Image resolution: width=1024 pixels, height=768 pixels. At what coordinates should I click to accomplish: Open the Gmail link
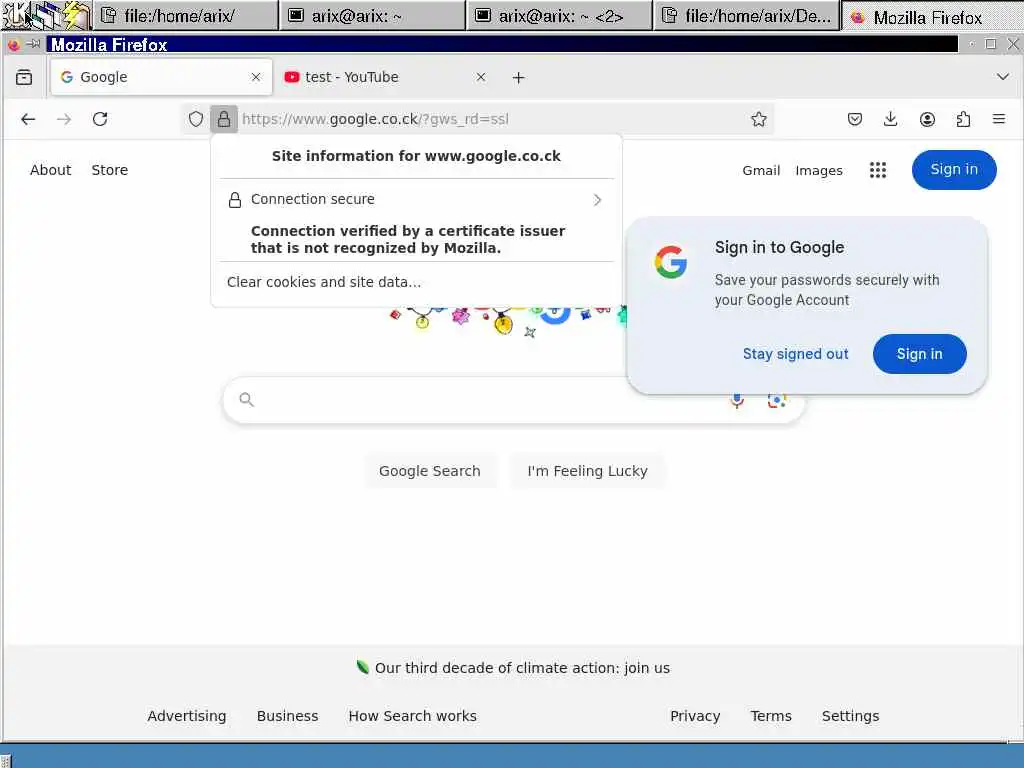(761, 170)
